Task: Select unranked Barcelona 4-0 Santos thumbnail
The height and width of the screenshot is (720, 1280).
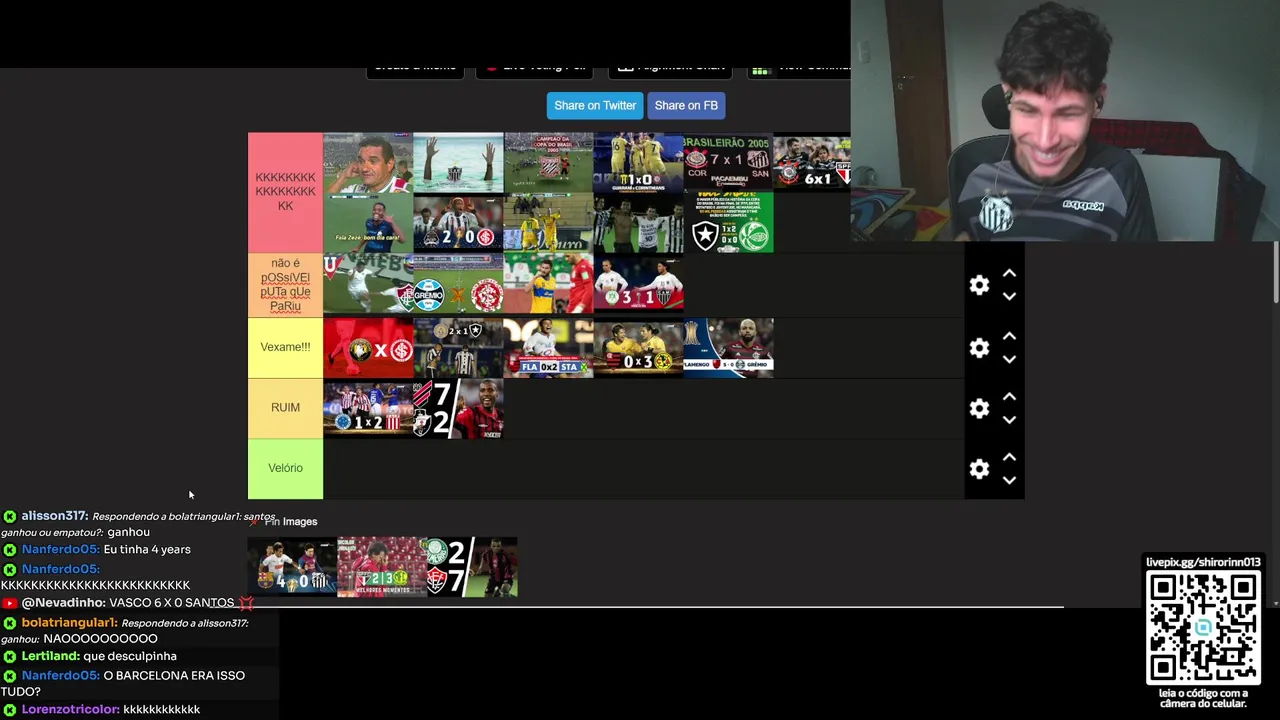Action: 292,567
